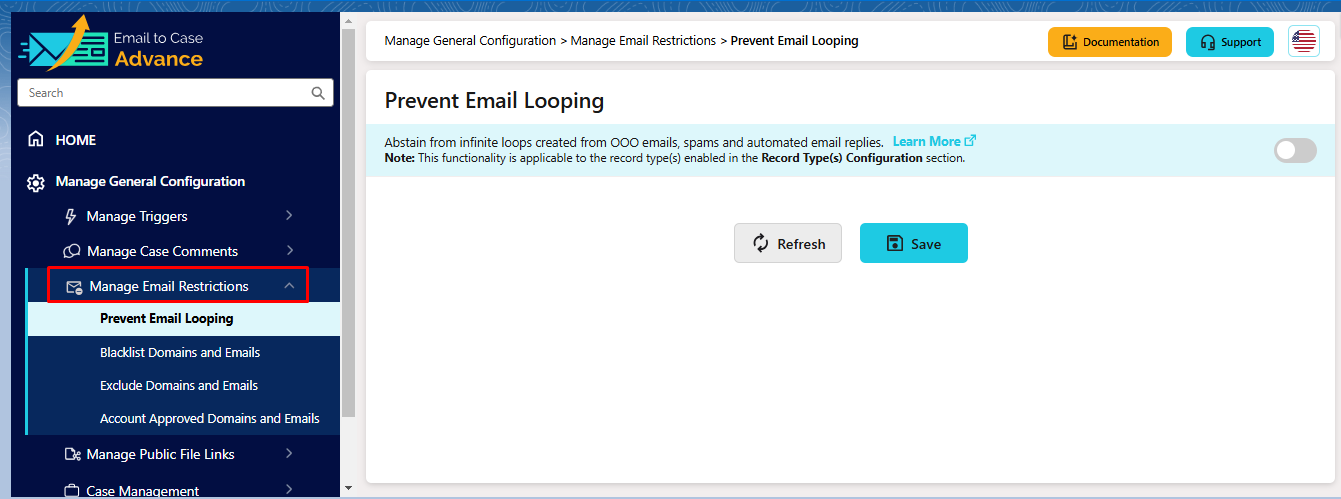Open Blacklist Domains and Emails
The image size is (1341, 499).
coord(180,352)
